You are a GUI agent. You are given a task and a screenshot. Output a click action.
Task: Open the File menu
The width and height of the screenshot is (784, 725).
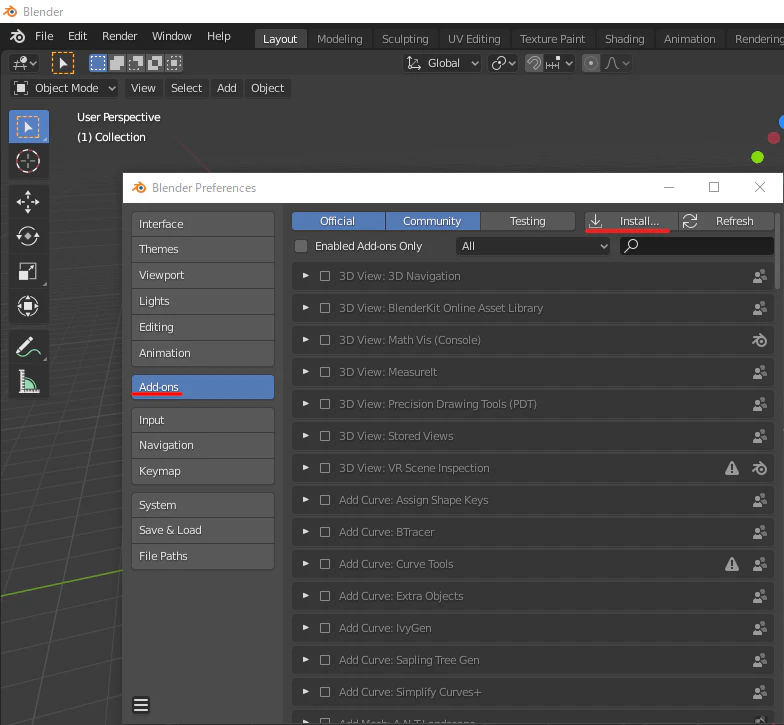point(44,36)
